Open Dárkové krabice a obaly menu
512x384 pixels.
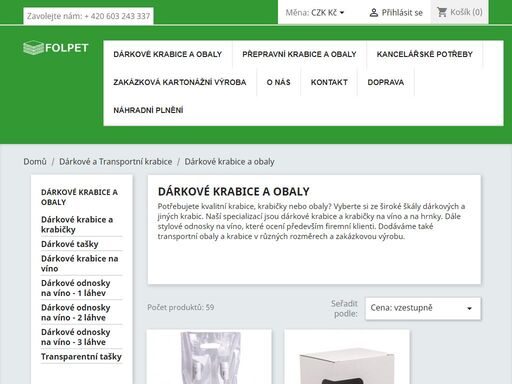[x=168, y=54]
